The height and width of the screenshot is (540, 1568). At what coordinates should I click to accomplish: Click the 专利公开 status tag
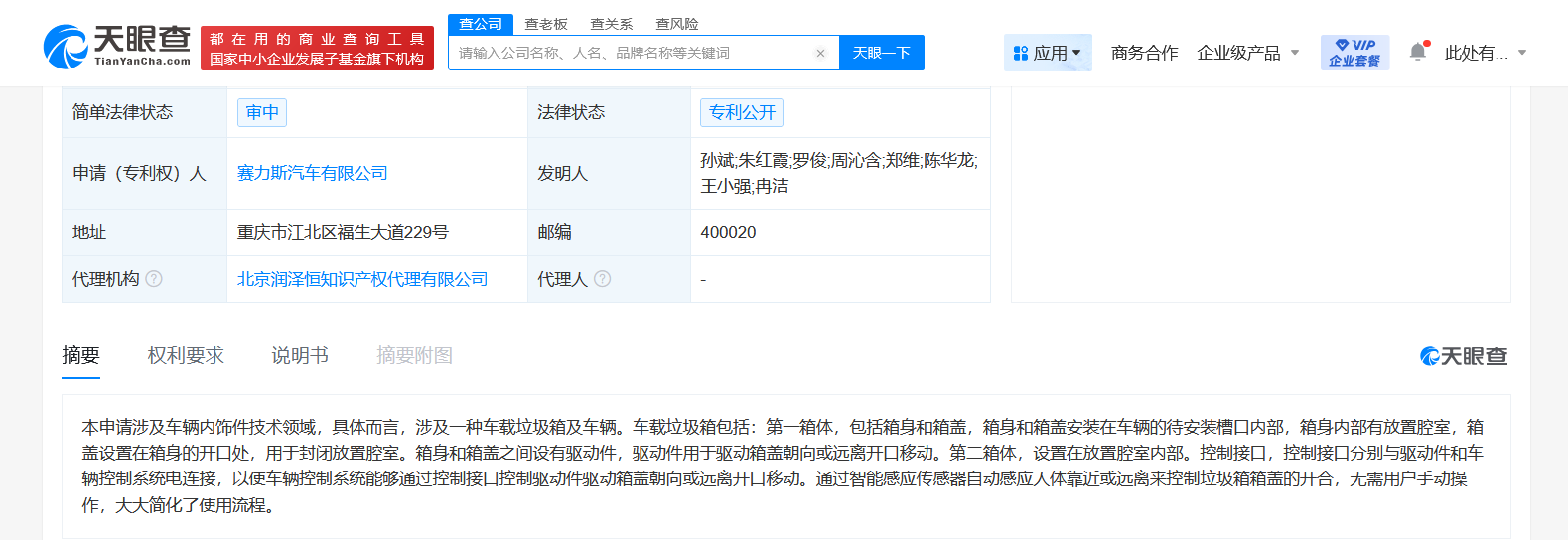(x=742, y=112)
